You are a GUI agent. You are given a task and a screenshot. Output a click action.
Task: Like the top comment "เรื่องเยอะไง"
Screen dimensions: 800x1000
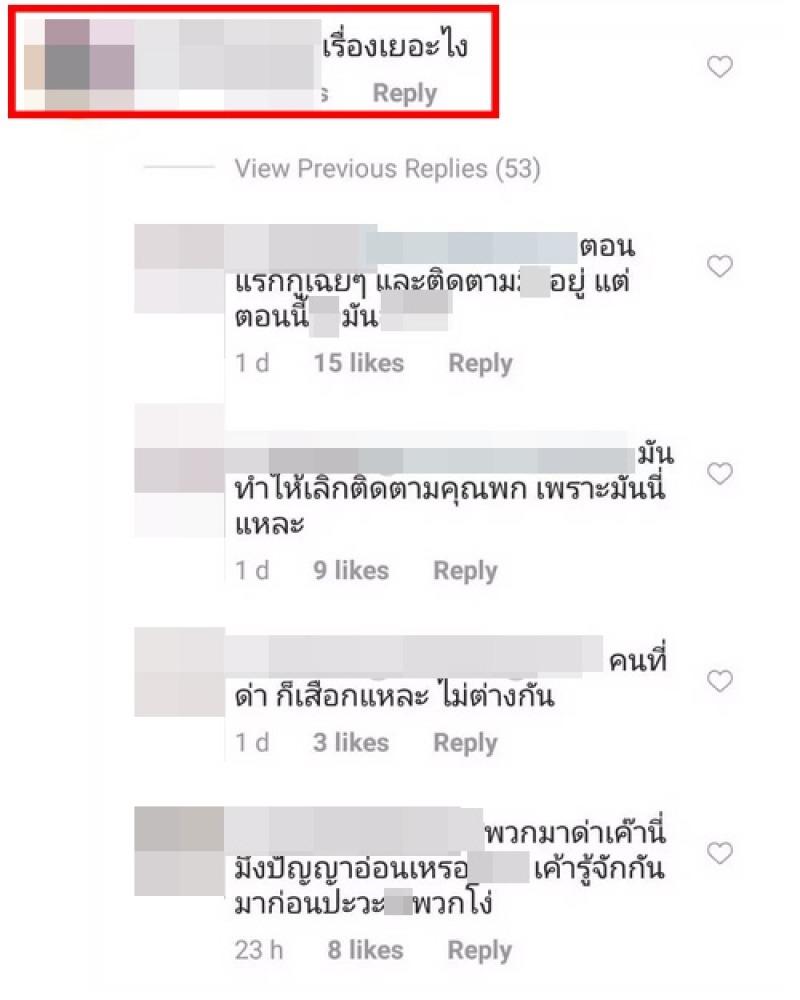[x=720, y=66]
